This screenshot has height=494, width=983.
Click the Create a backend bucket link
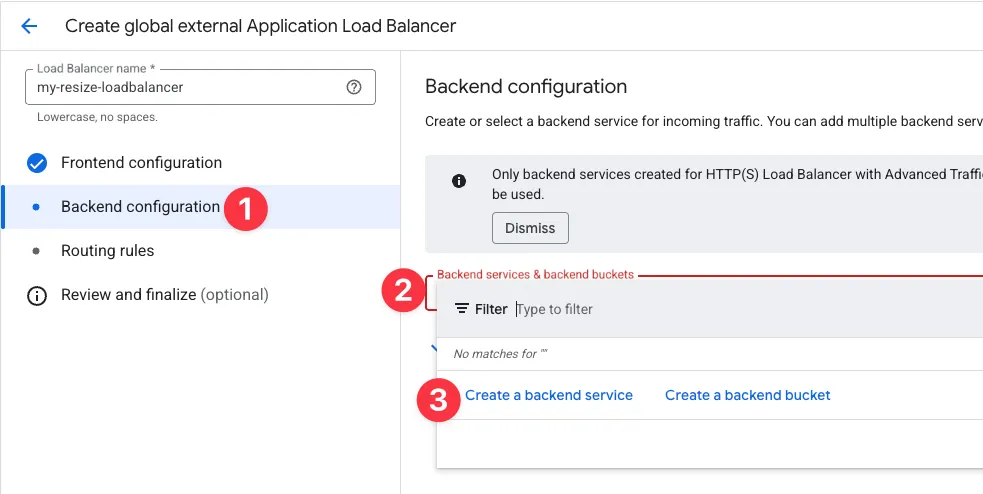pyautogui.click(x=748, y=395)
